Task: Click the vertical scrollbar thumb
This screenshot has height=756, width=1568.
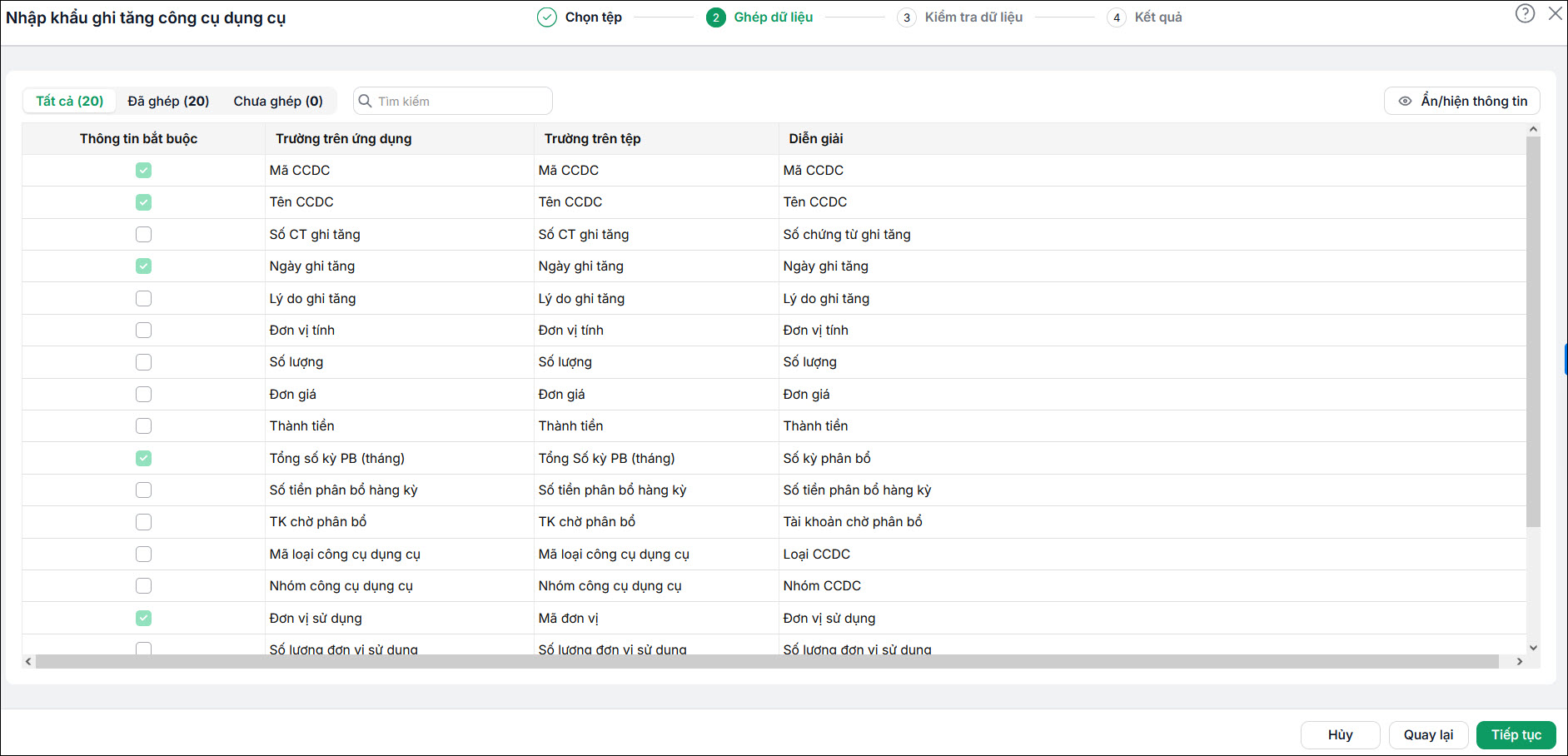Action: (1533, 331)
